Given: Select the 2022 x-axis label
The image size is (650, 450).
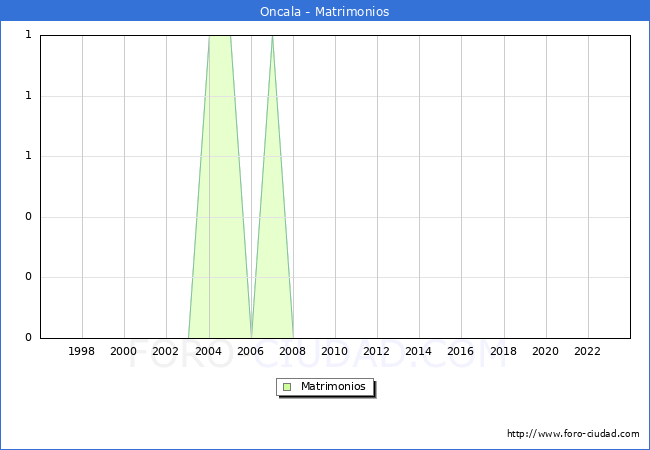Looking at the screenshot, I should click(x=587, y=351).
